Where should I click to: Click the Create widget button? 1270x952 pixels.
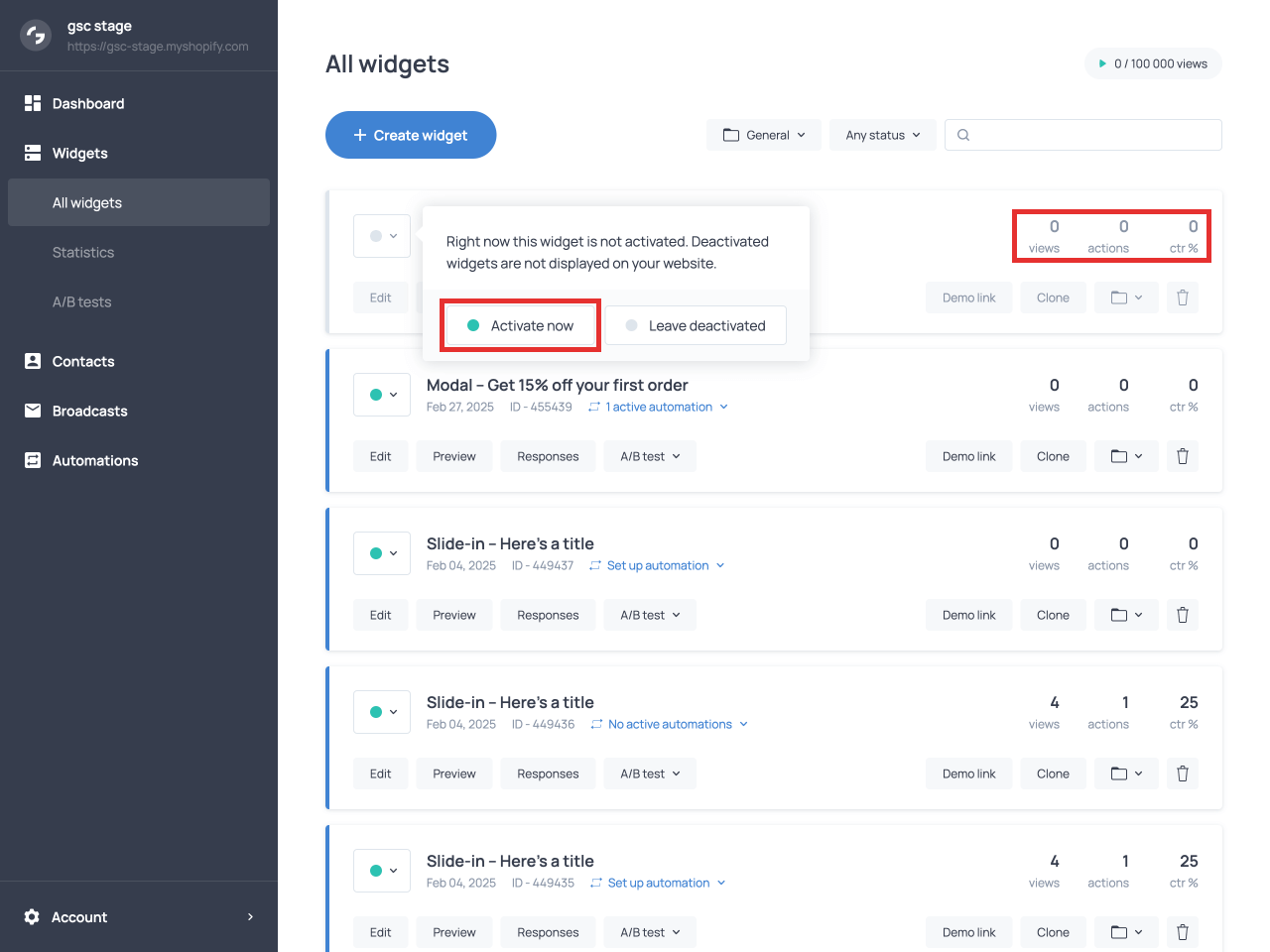pyautogui.click(x=411, y=135)
